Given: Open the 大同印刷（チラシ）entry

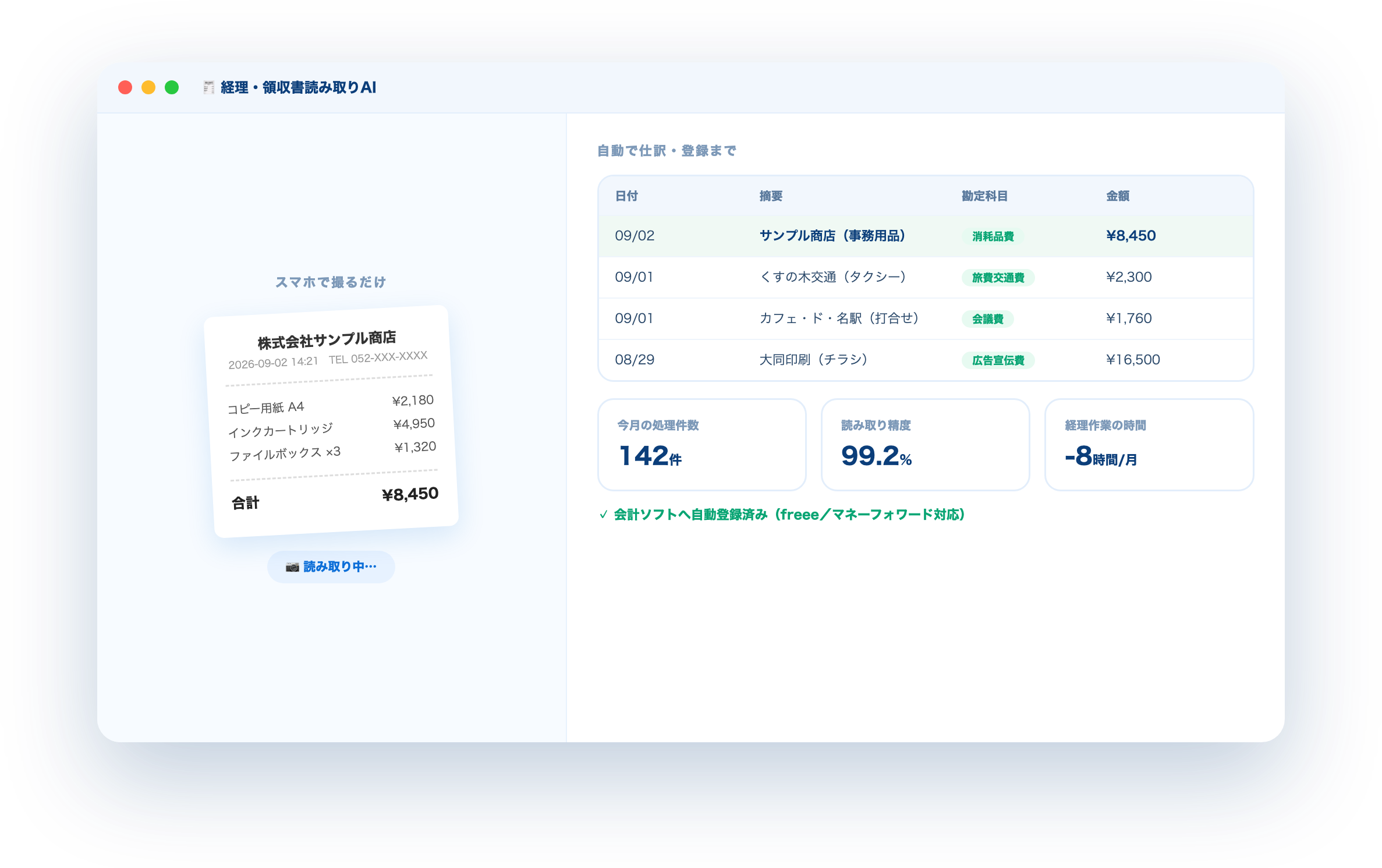Looking at the screenshot, I should (x=926, y=360).
